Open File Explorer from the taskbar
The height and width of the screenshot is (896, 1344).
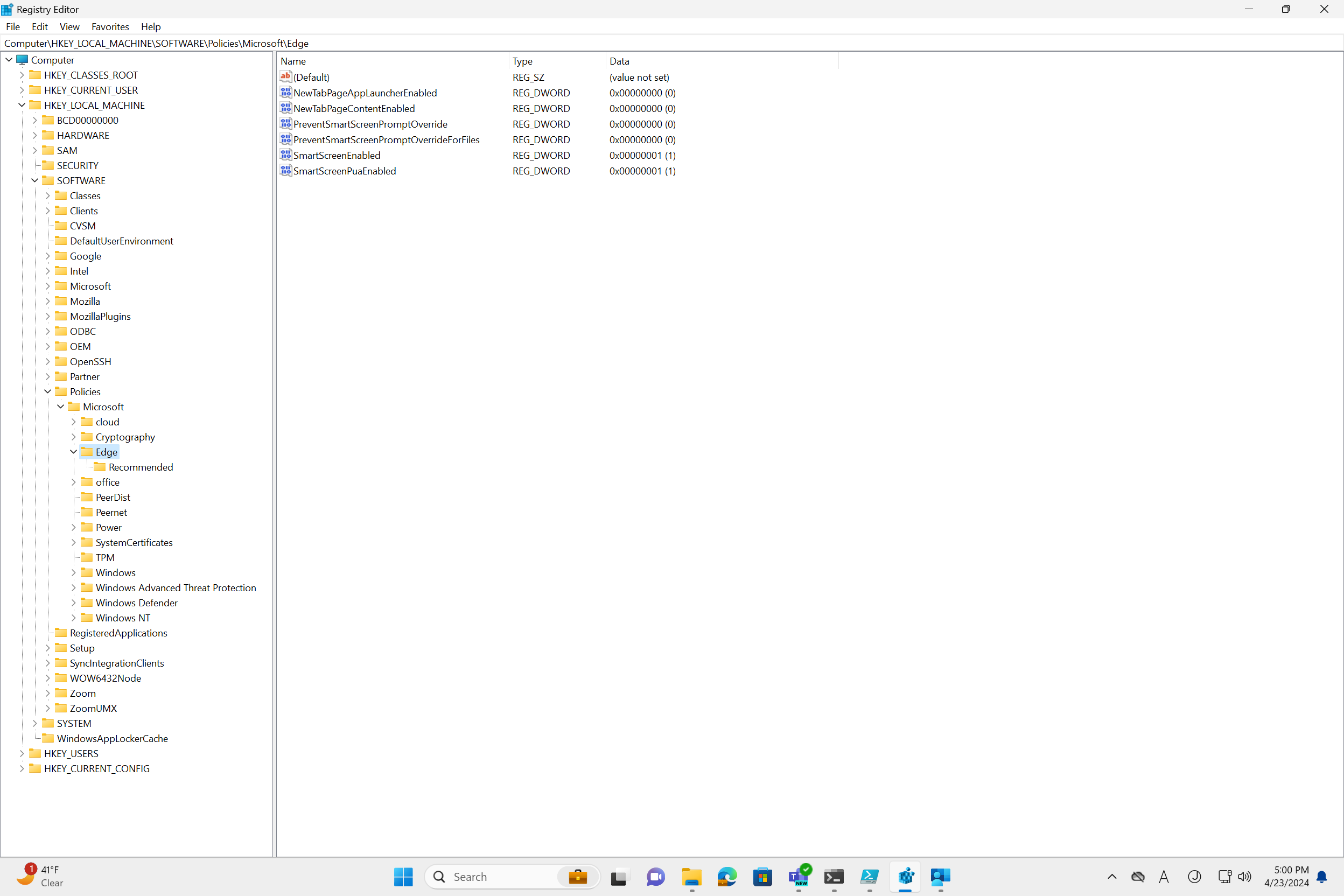[x=691, y=877]
